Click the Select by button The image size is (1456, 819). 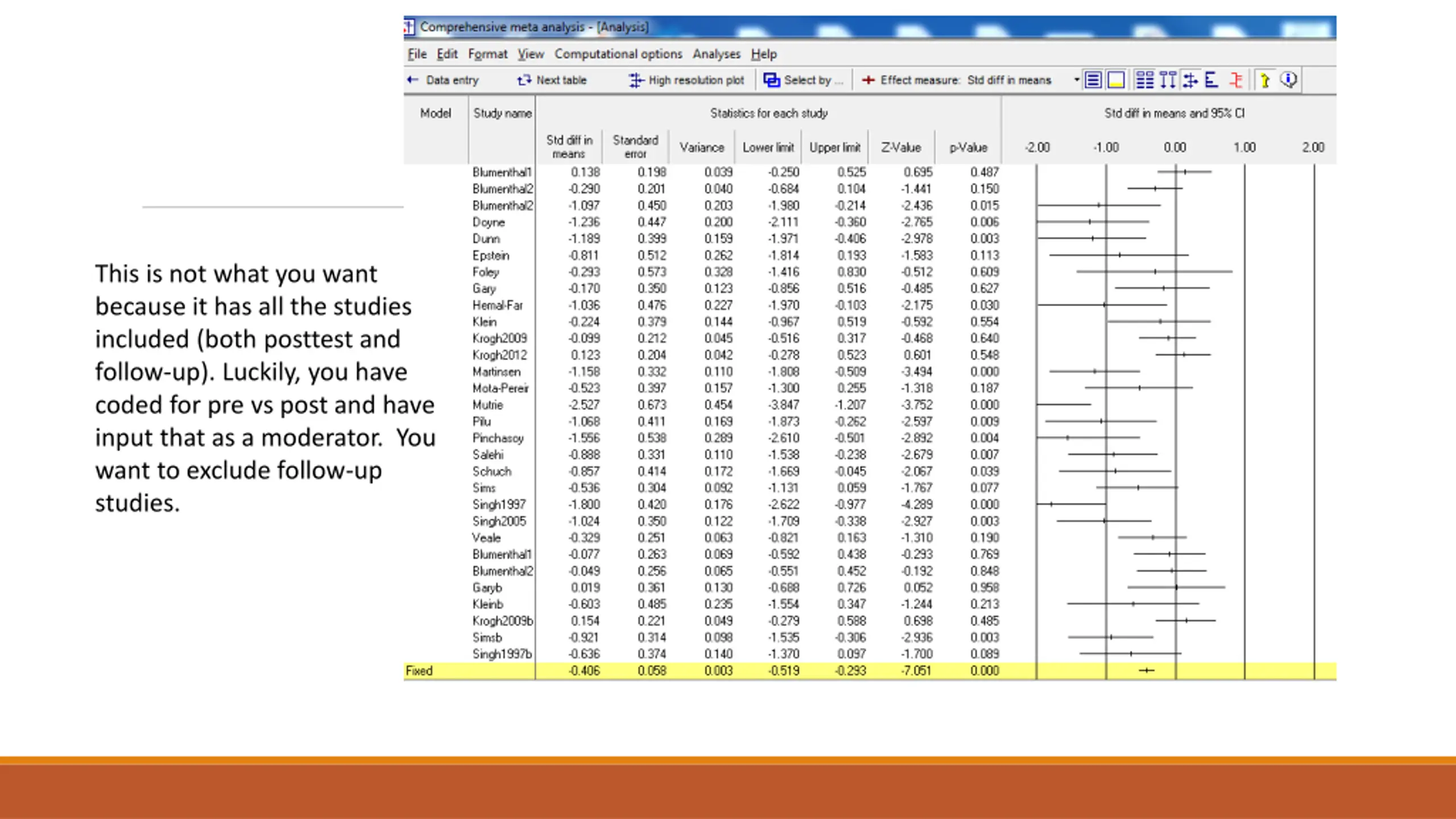point(803,80)
